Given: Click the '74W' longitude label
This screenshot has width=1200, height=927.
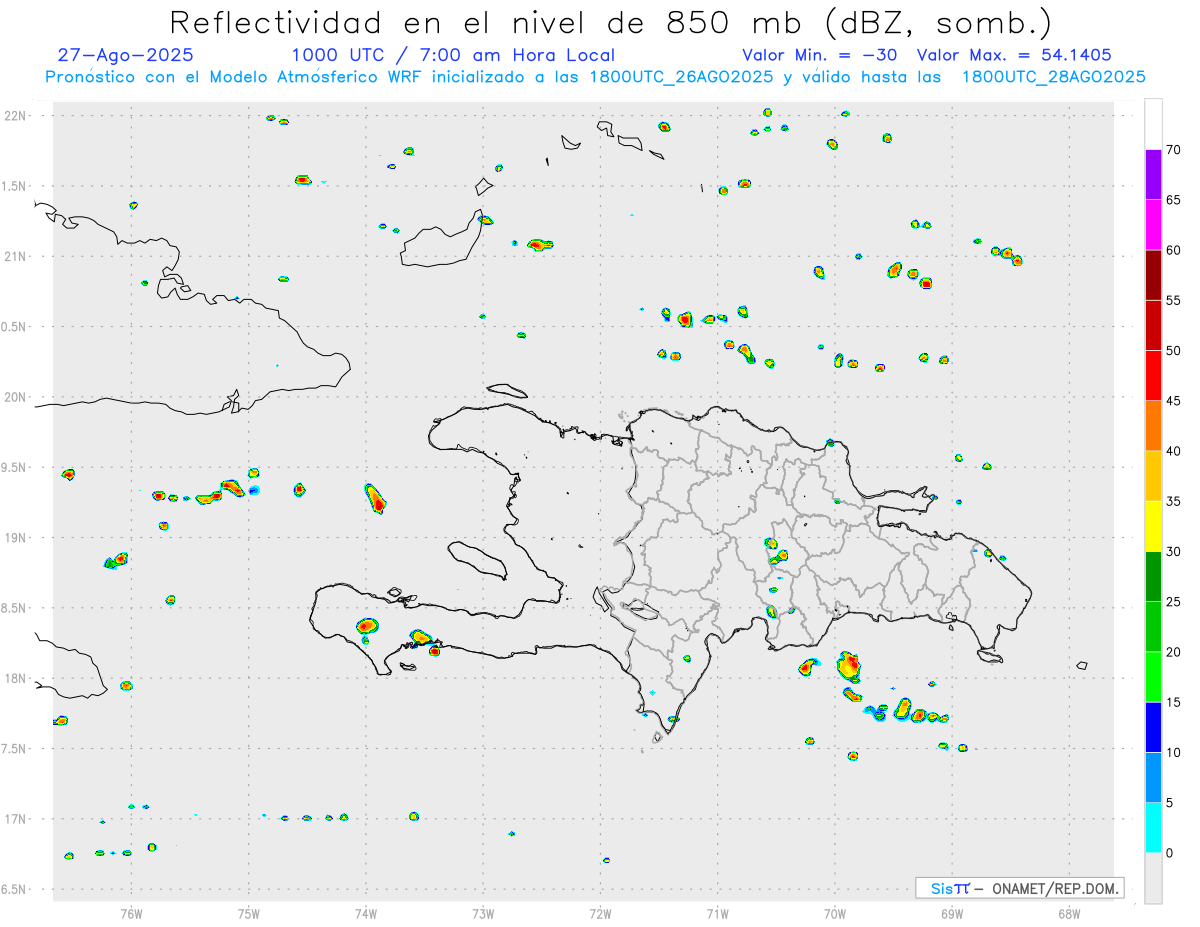Looking at the screenshot, I should click(x=366, y=913).
